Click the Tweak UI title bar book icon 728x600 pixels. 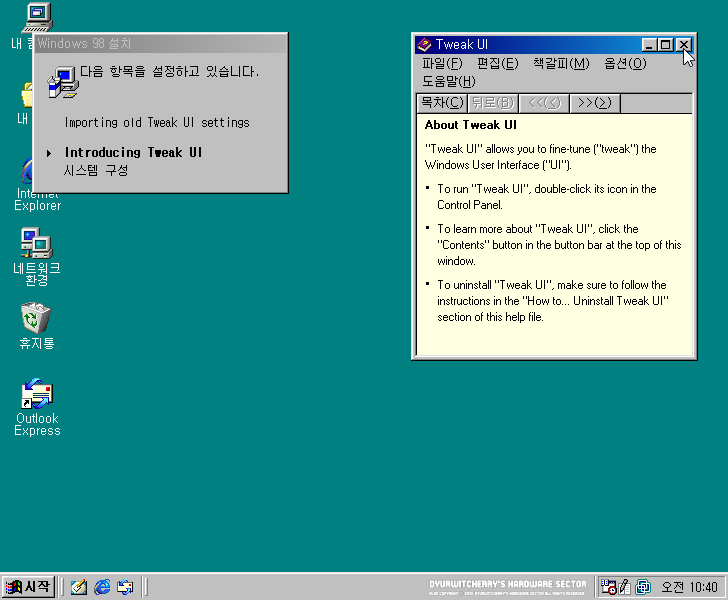(424, 45)
